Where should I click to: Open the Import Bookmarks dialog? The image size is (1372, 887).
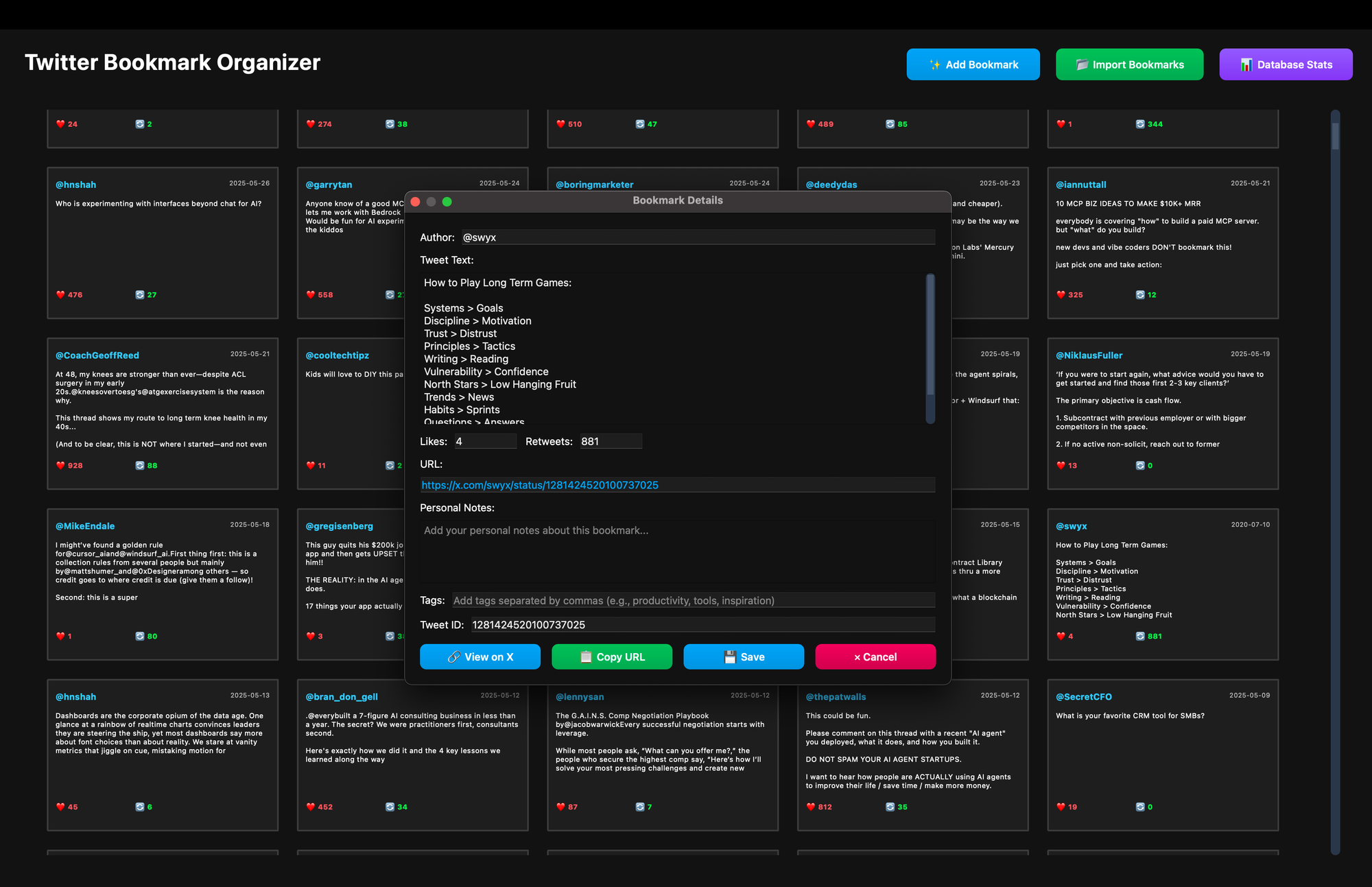tap(1129, 64)
